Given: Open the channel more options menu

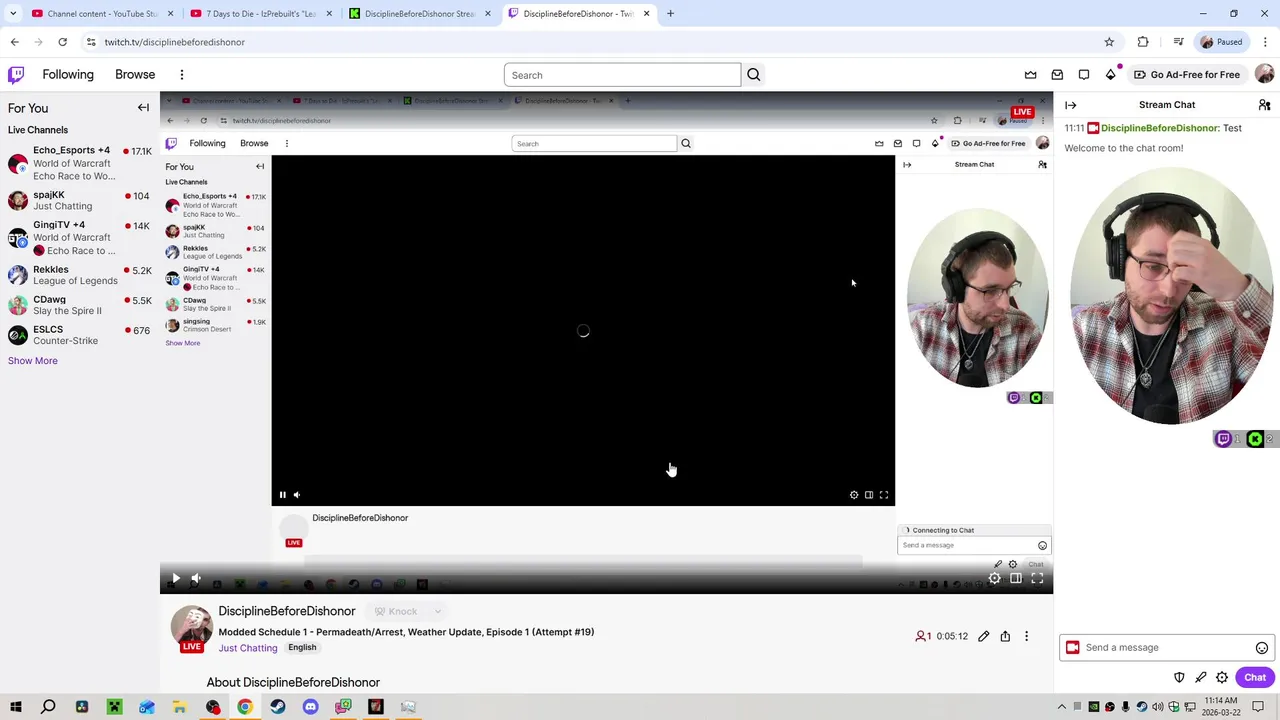Looking at the screenshot, I should click(1026, 636).
